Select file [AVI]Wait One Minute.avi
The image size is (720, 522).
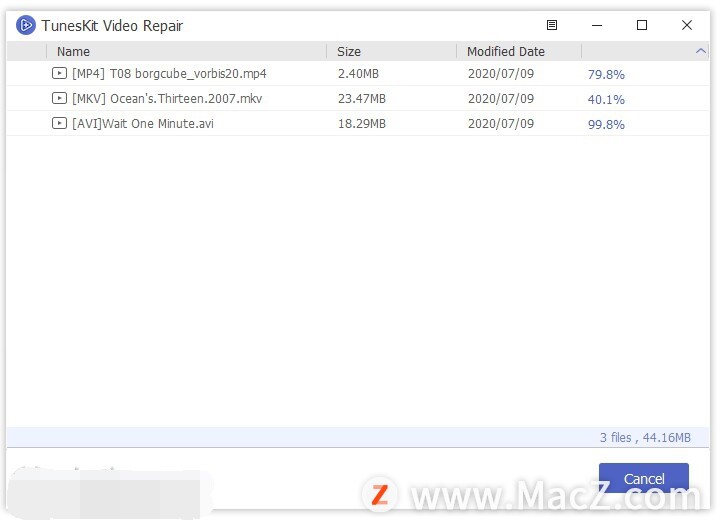[x=143, y=123]
